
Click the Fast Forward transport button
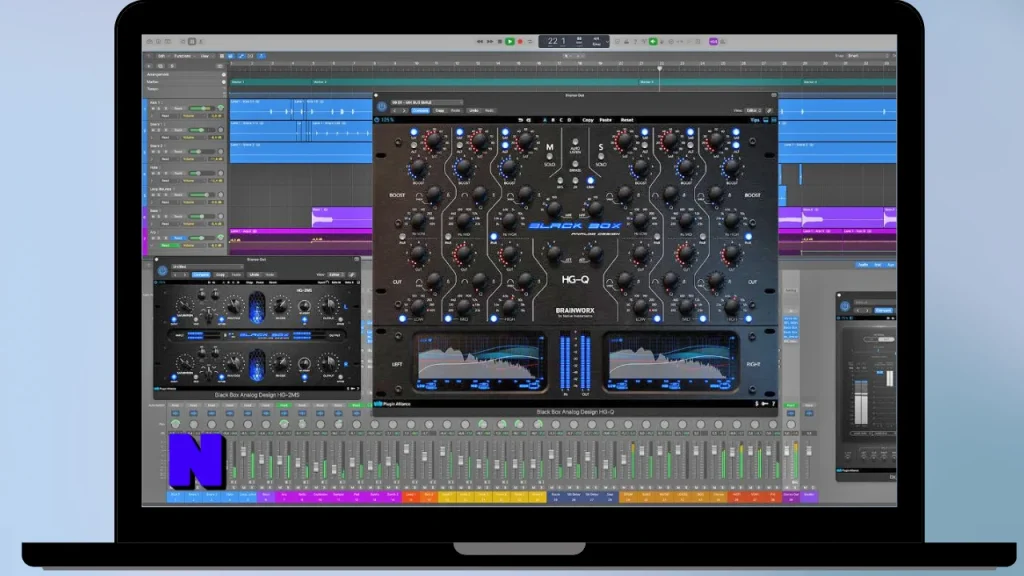490,42
